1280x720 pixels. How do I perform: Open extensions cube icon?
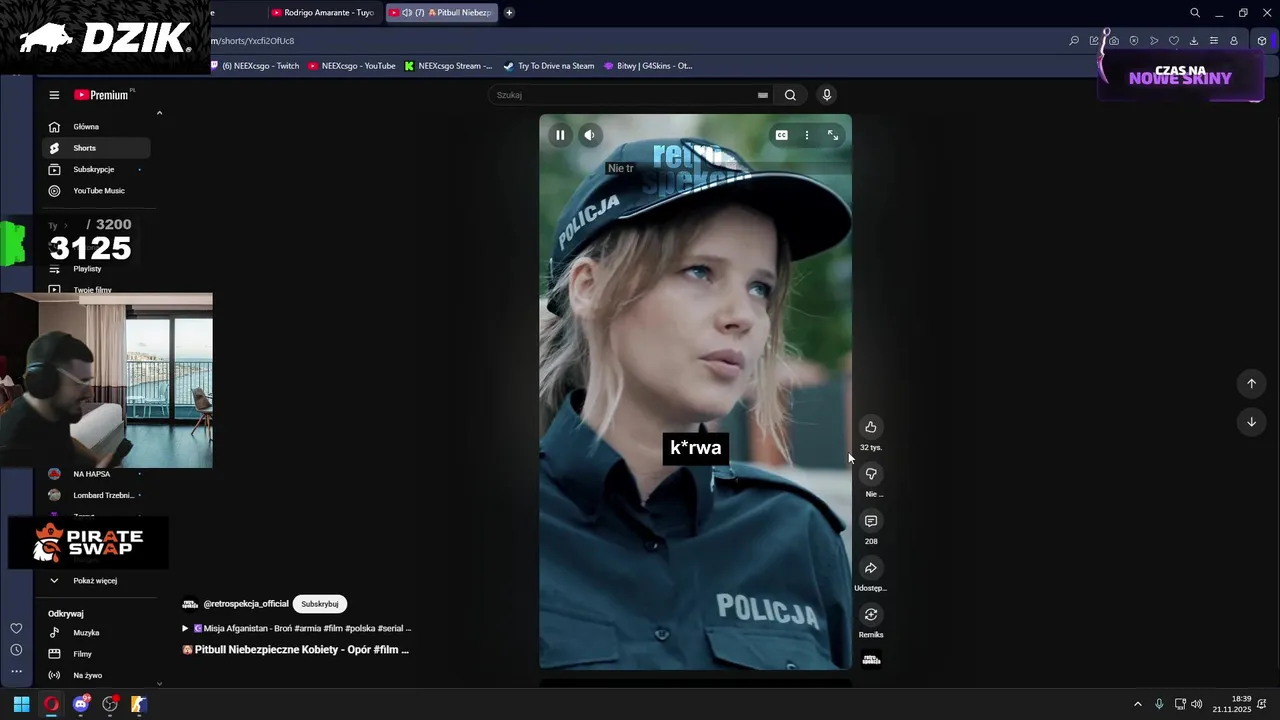point(1262,41)
